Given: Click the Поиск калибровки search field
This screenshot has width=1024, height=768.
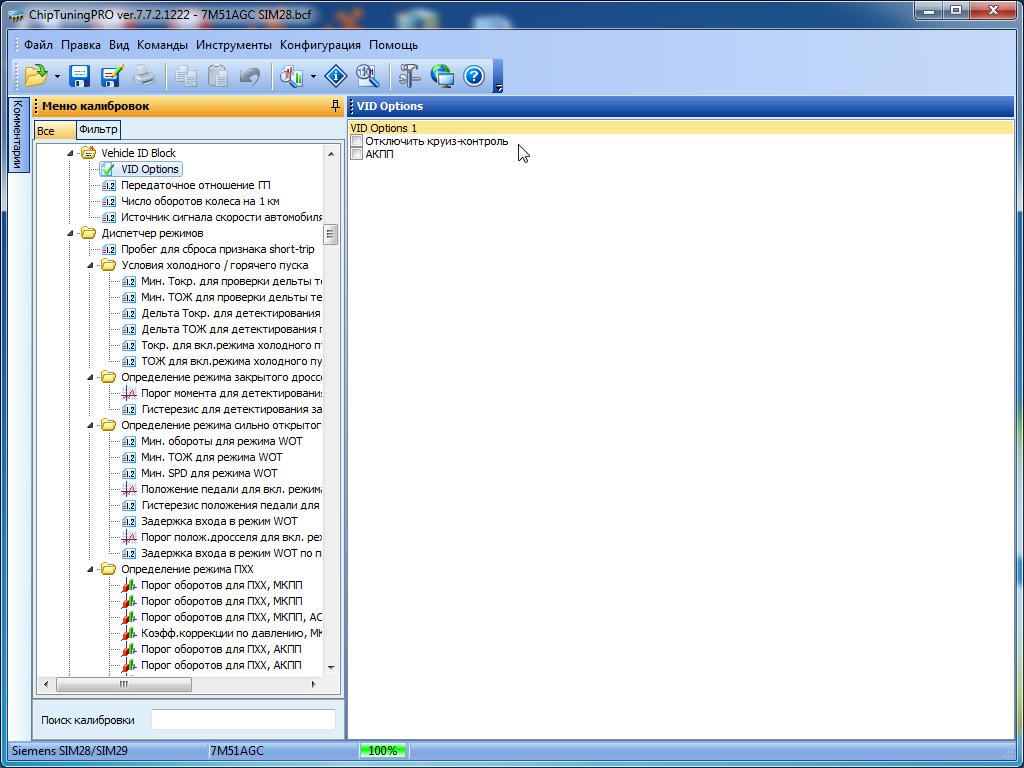Looking at the screenshot, I should tap(243, 720).
